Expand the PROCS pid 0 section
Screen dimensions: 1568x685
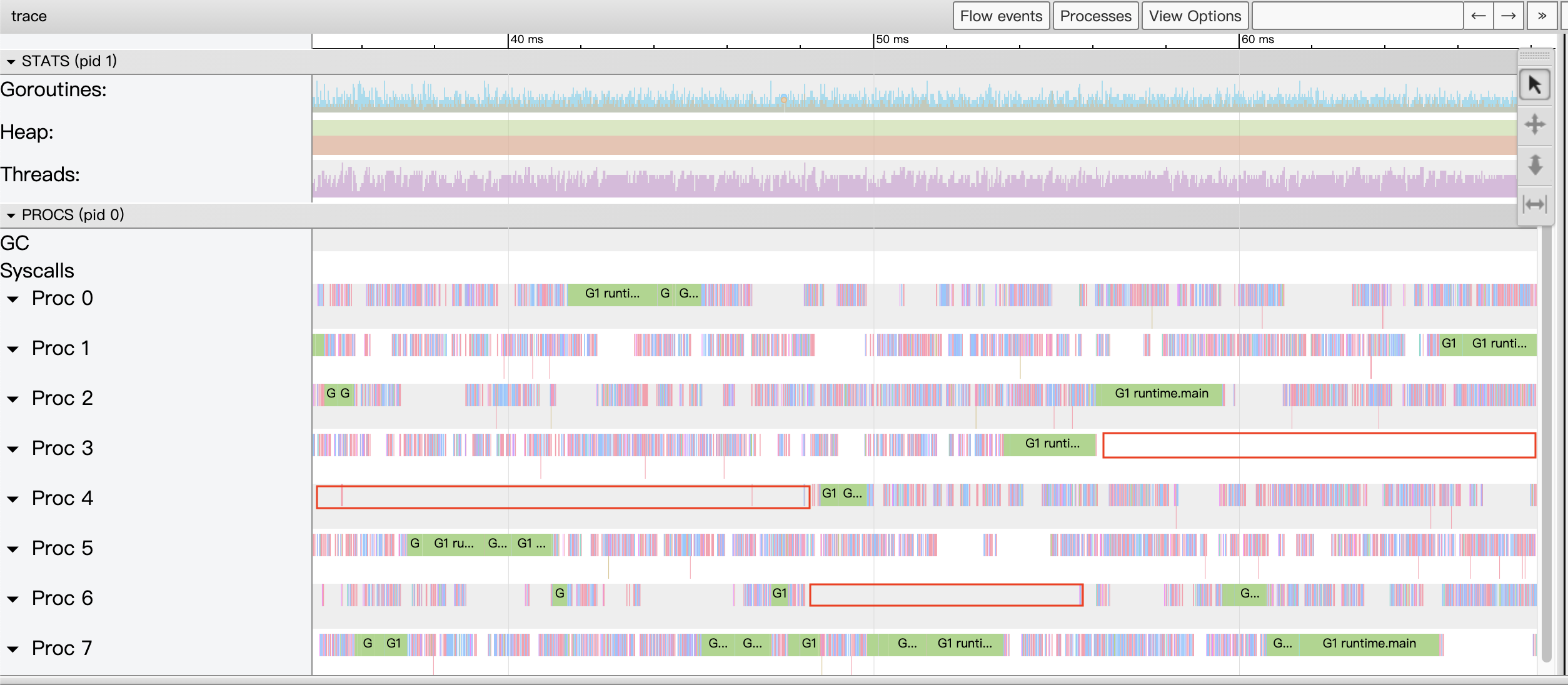pos(10,214)
